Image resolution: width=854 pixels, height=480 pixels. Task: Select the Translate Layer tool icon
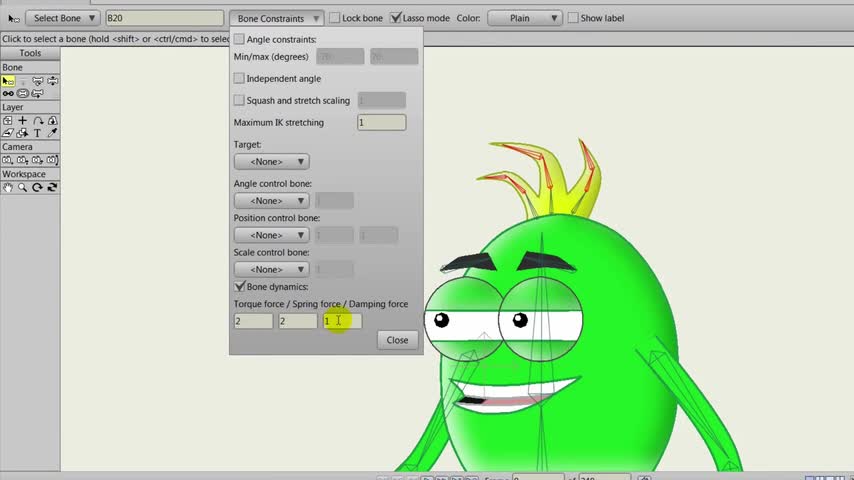[8, 120]
